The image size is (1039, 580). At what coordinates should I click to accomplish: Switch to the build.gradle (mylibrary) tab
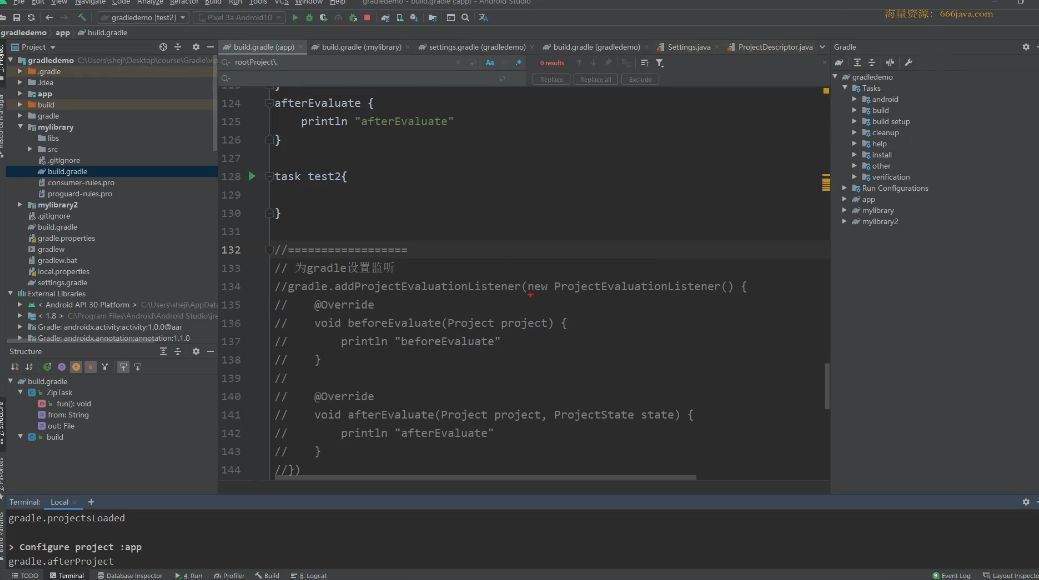click(361, 47)
